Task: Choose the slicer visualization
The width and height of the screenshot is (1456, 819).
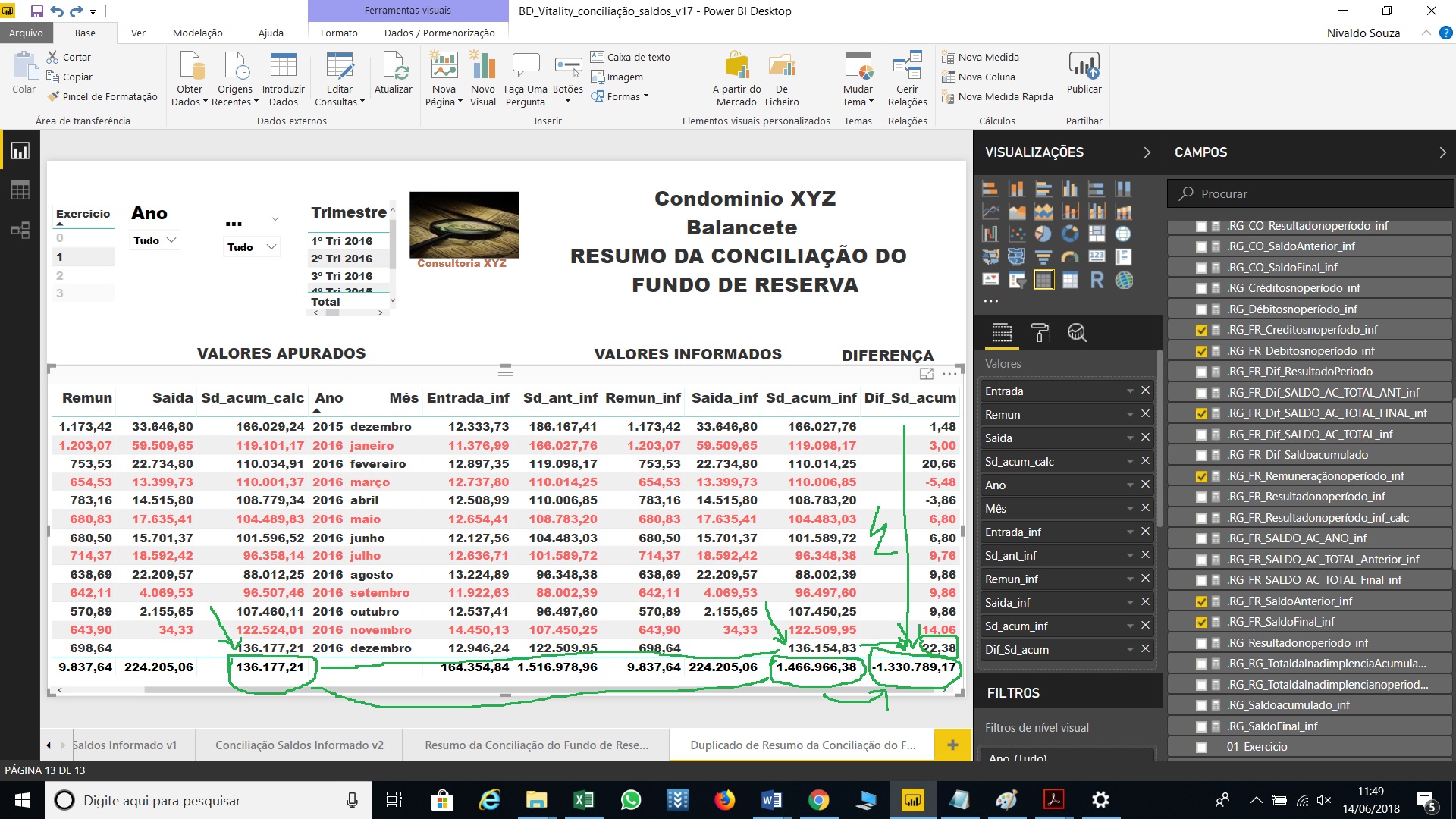Action: (x=1017, y=280)
